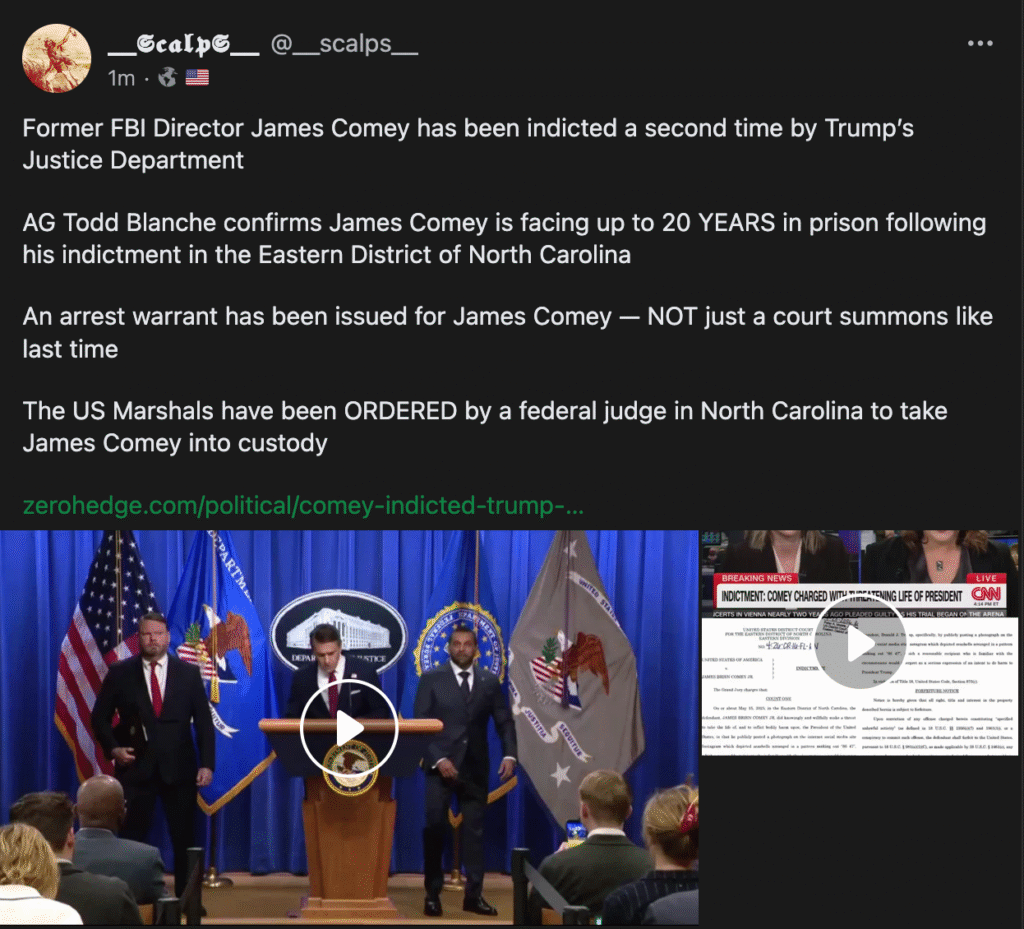
Task: Play the CNN breaking news video
Action: (x=860, y=644)
